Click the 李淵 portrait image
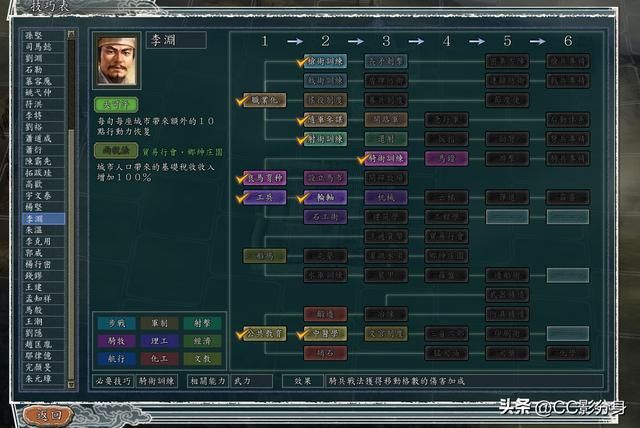This screenshot has height=428, width=640. pos(117,60)
